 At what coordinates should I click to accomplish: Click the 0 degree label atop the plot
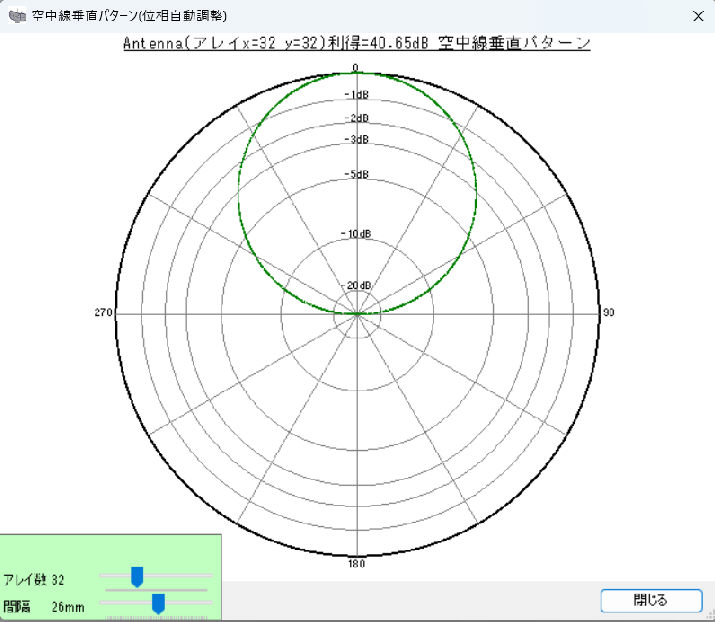point(355,68)
